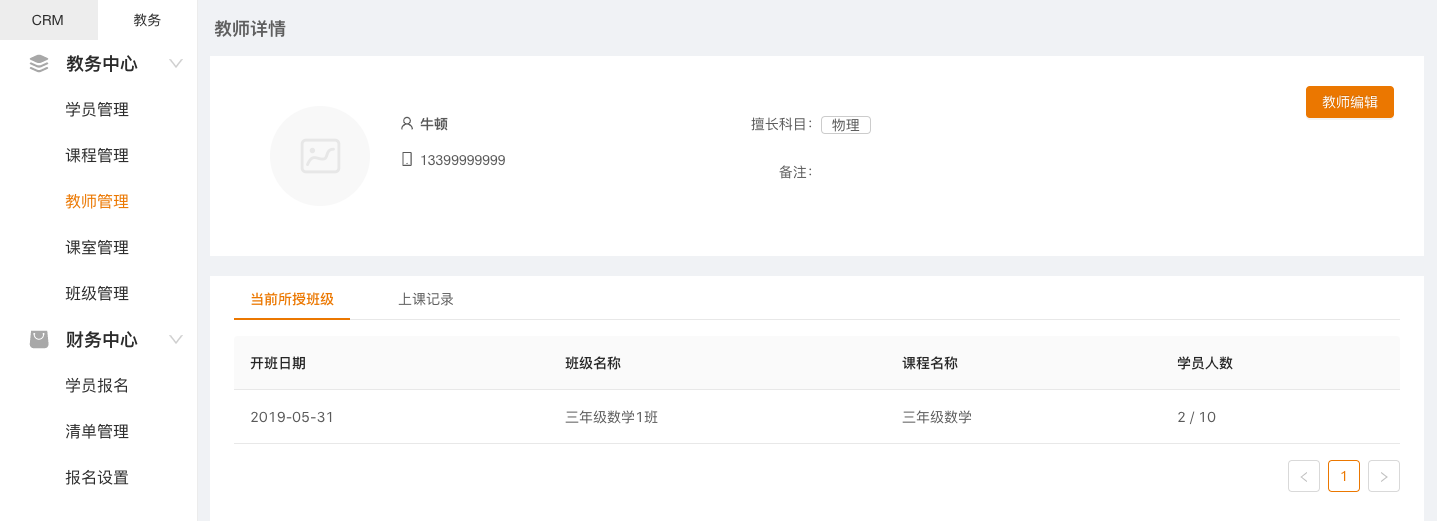The width and height of the screenshot is (1437, 521).
Task: Open 学员管理 in sidebar
Action: click(x=97, y=110)
